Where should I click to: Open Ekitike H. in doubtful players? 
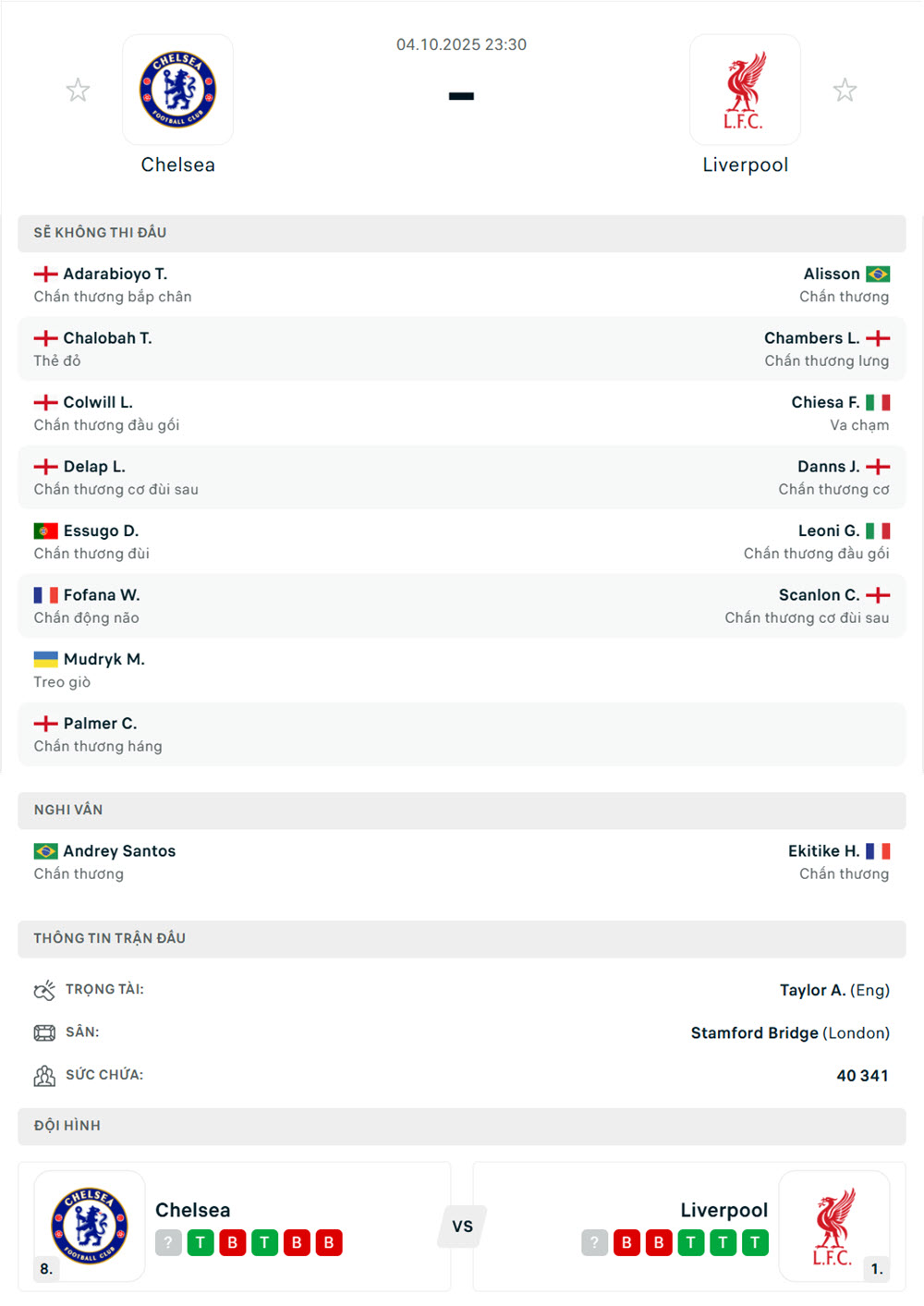[823, 851]
